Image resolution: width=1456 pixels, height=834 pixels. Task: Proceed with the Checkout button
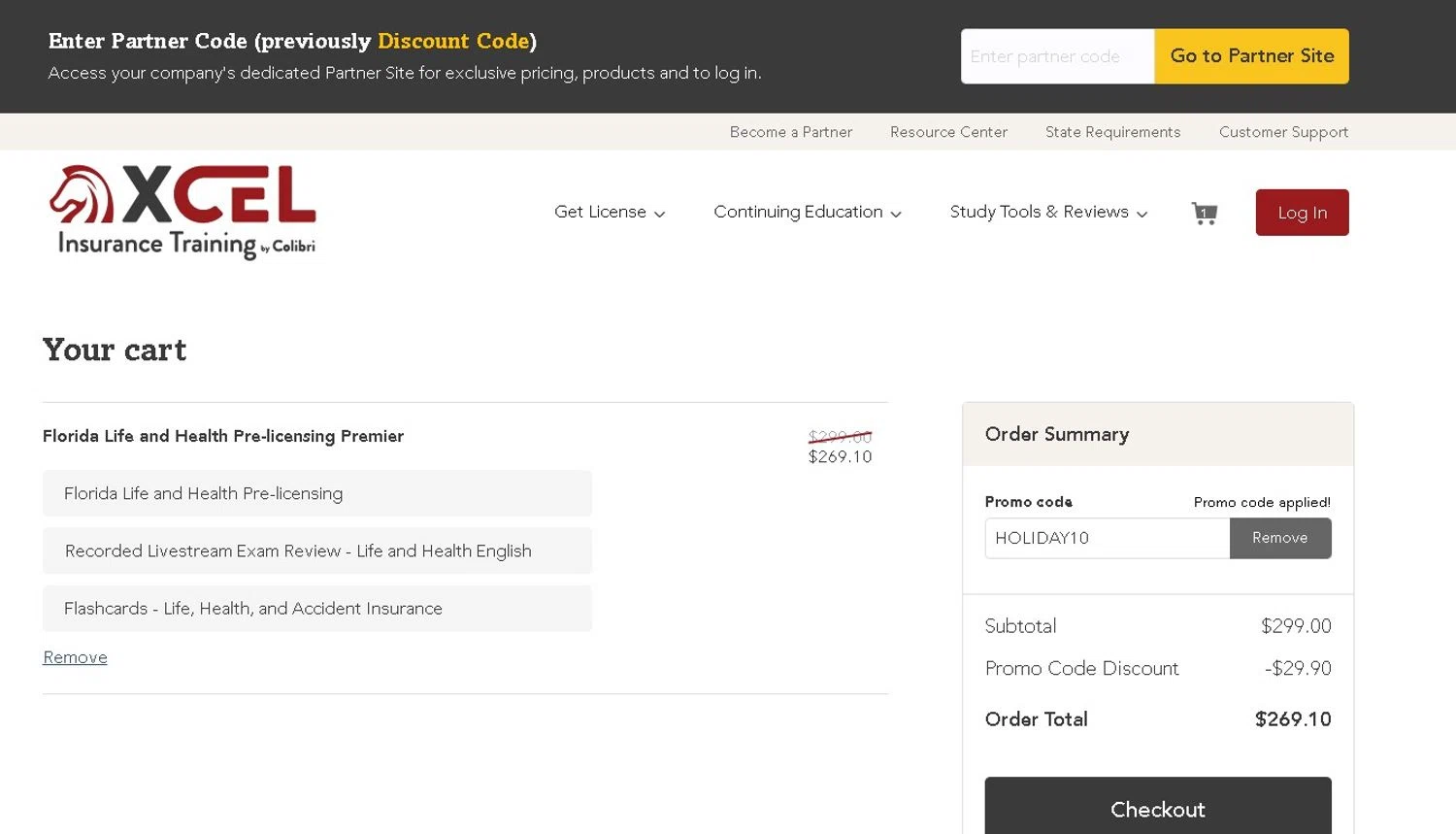click(1157, 808)
